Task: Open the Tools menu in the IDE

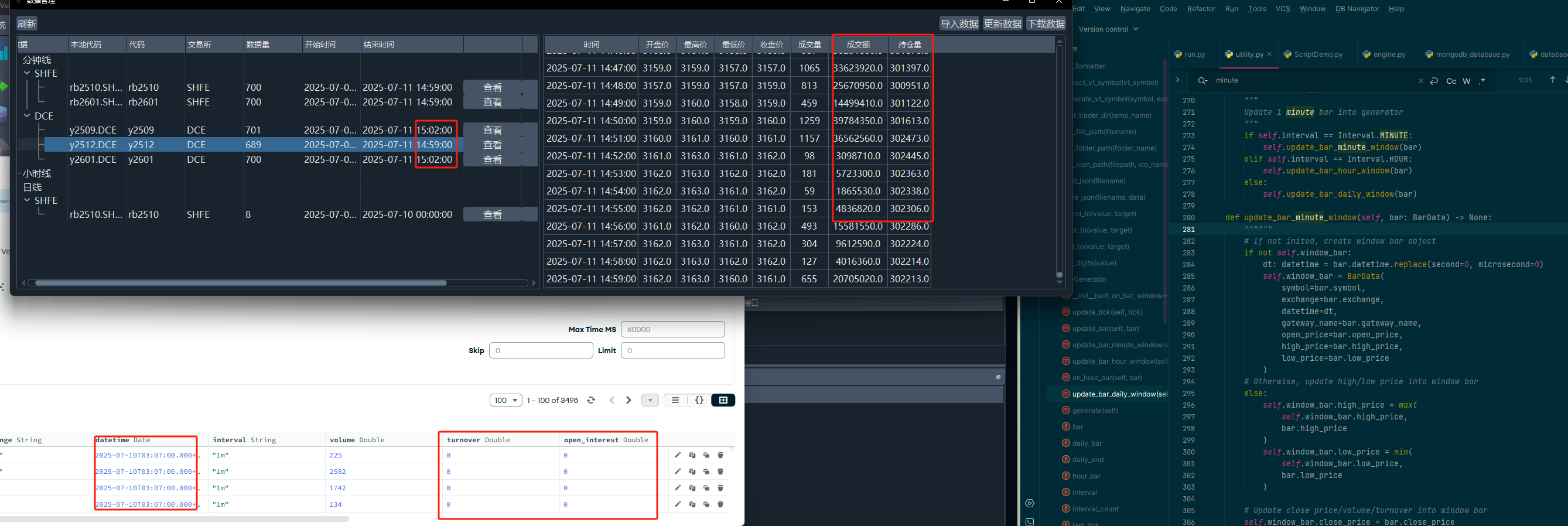Action: pyautogui.click(x=1257, y=9)
